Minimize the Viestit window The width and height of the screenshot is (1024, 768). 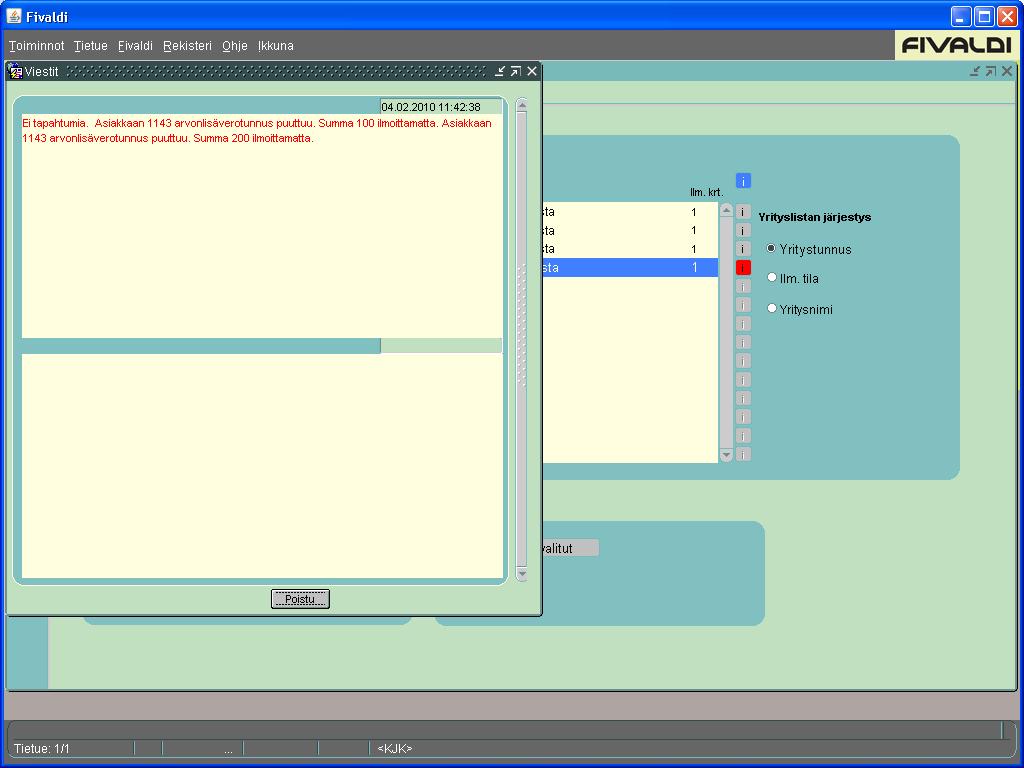click(500, 71)
